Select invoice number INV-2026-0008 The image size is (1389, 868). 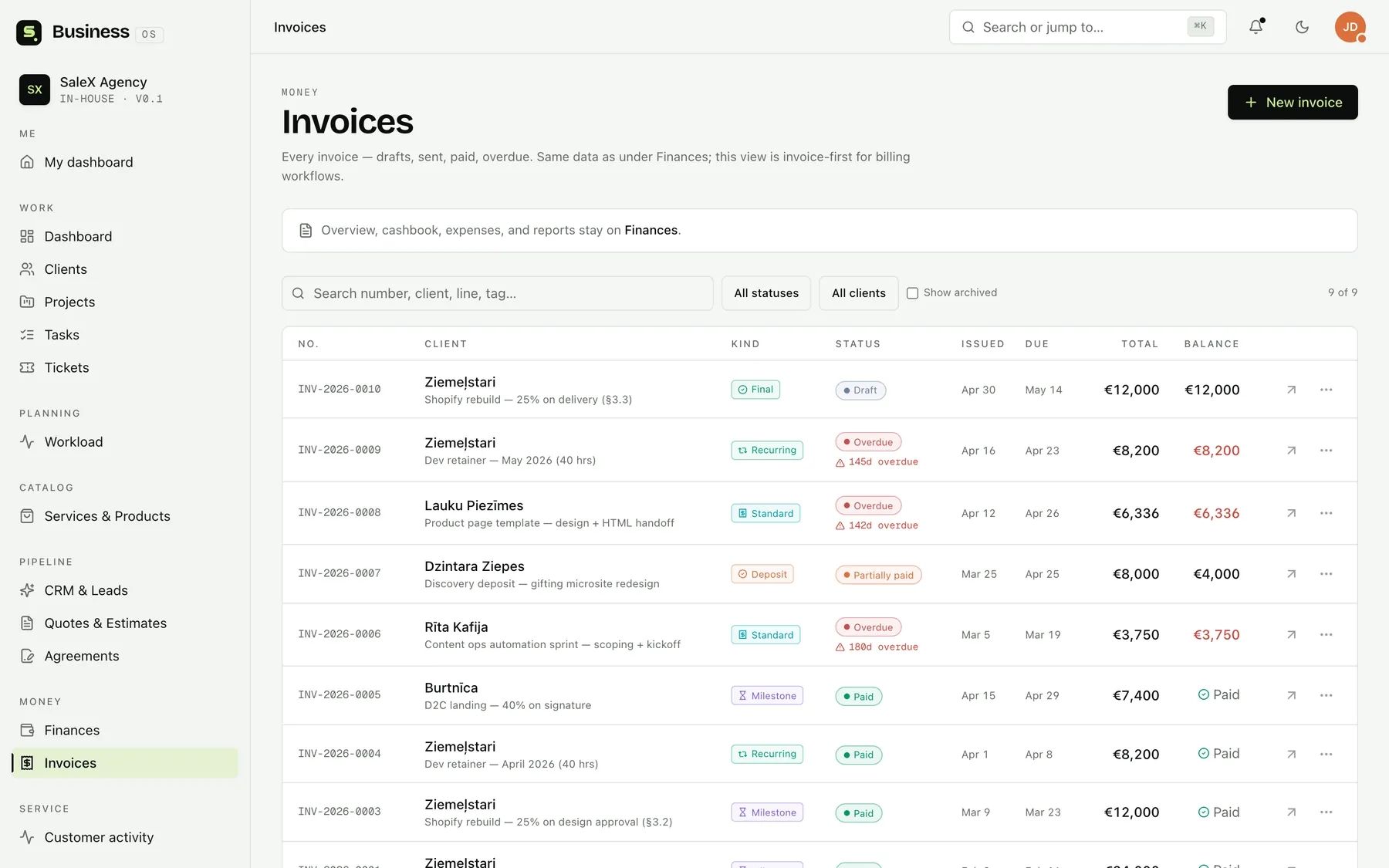tap(340, 513)
